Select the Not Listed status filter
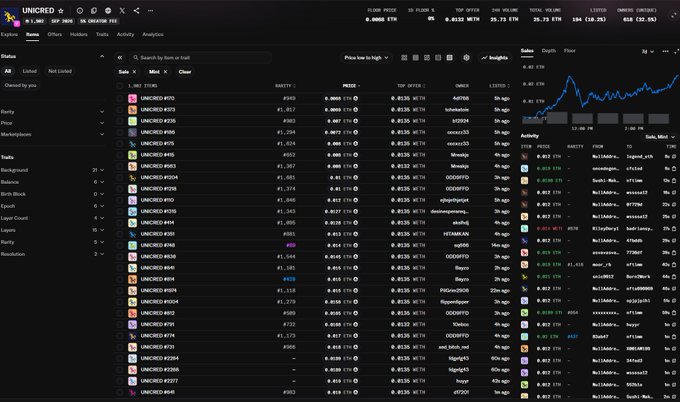 click(x=60, y=71)
